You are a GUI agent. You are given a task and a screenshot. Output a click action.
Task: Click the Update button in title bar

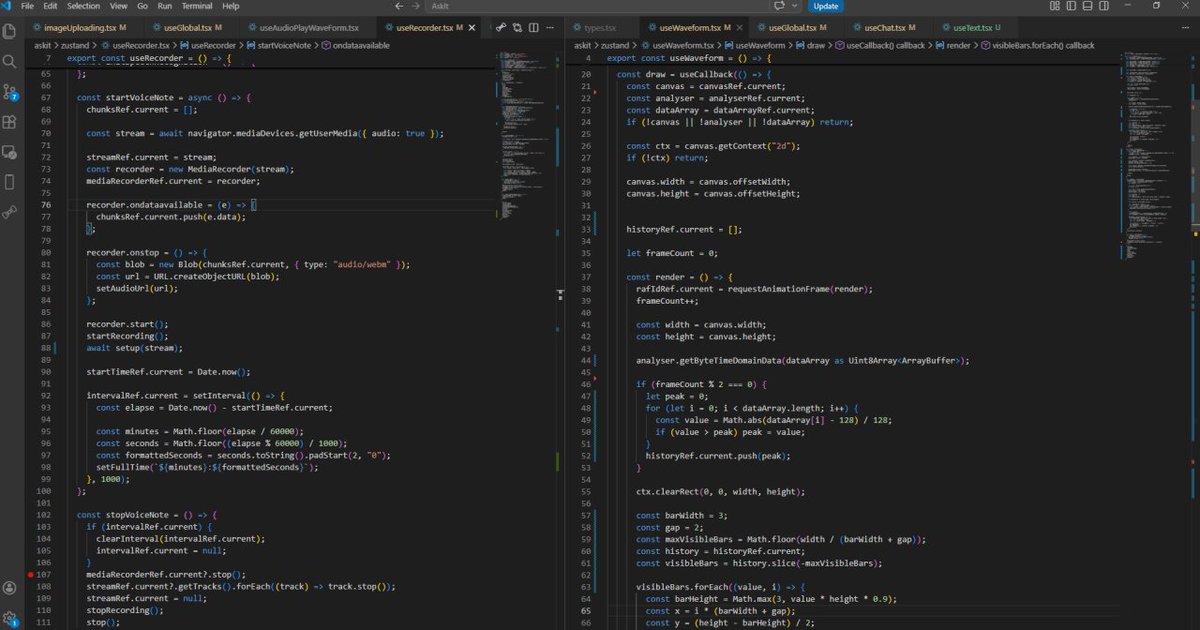(826, 6)
